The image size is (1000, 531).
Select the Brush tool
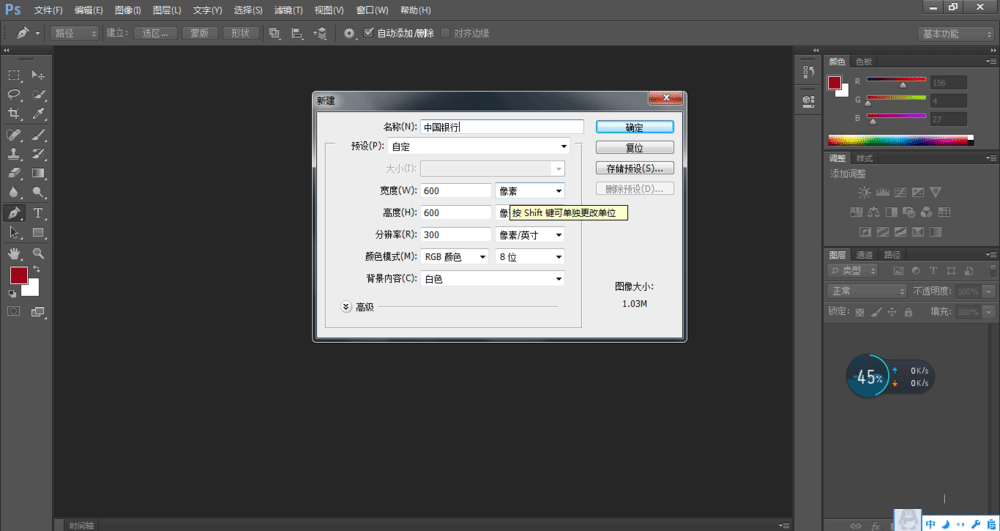(x=38, y=135)
